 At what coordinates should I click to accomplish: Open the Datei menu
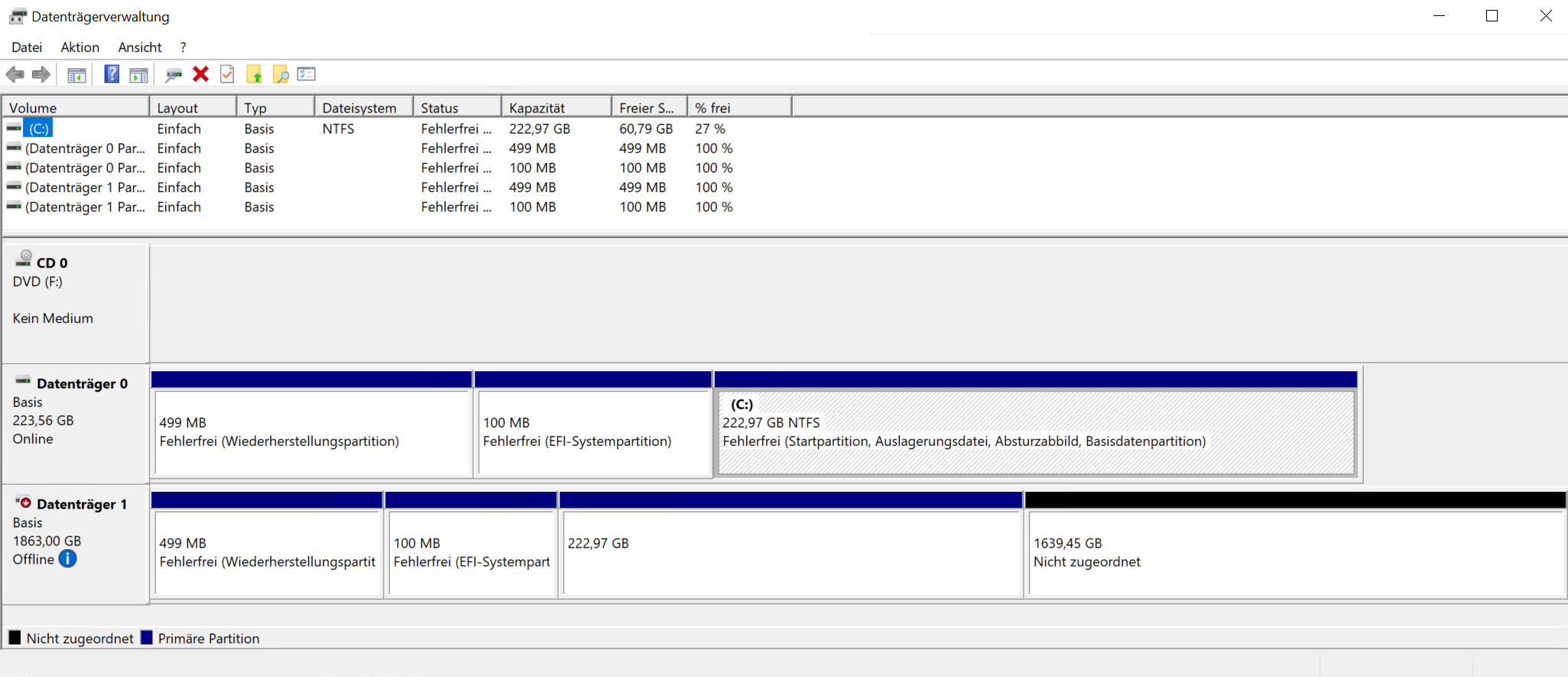[27, 47]
